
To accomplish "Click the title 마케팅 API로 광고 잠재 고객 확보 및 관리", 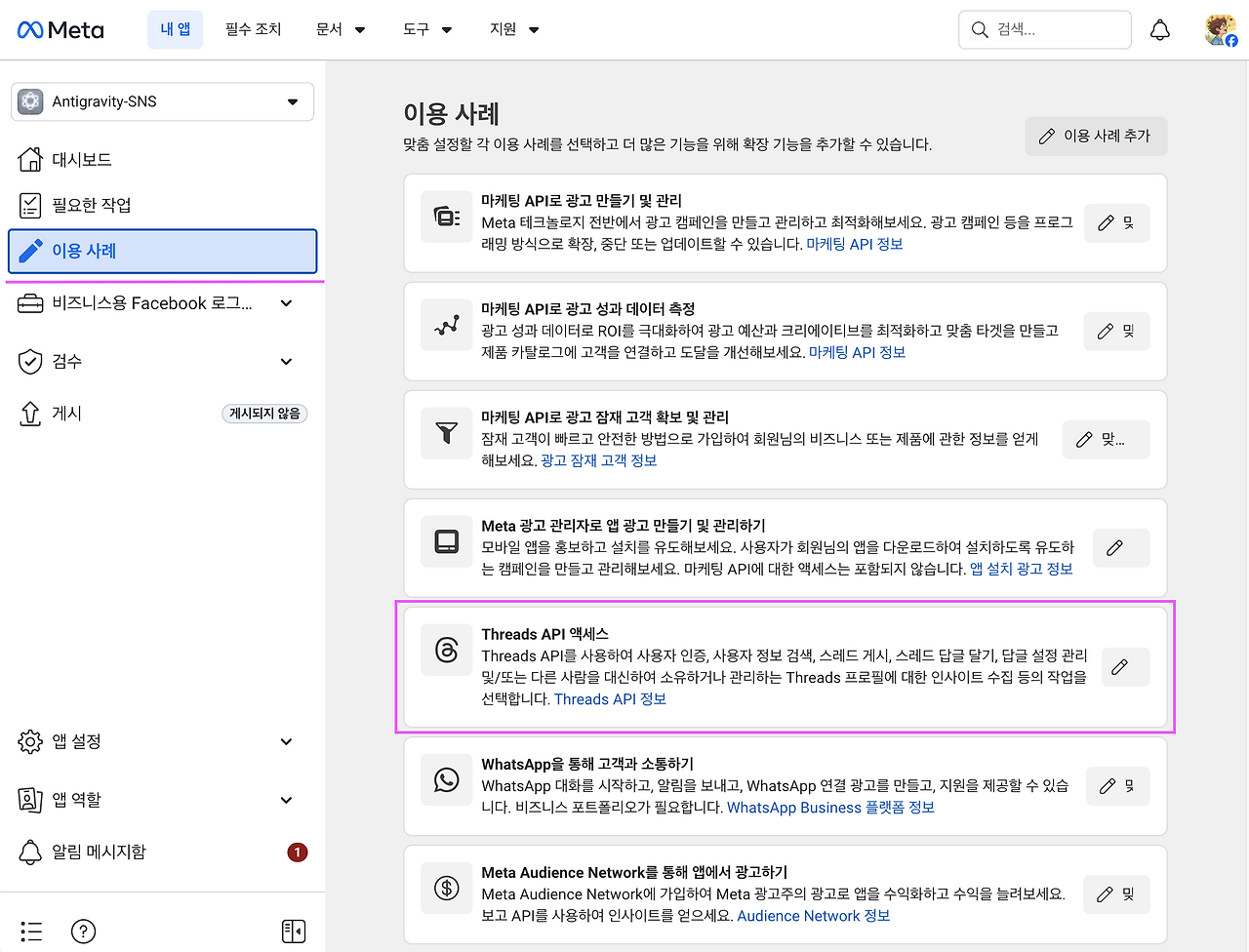I will click(605, 417).
